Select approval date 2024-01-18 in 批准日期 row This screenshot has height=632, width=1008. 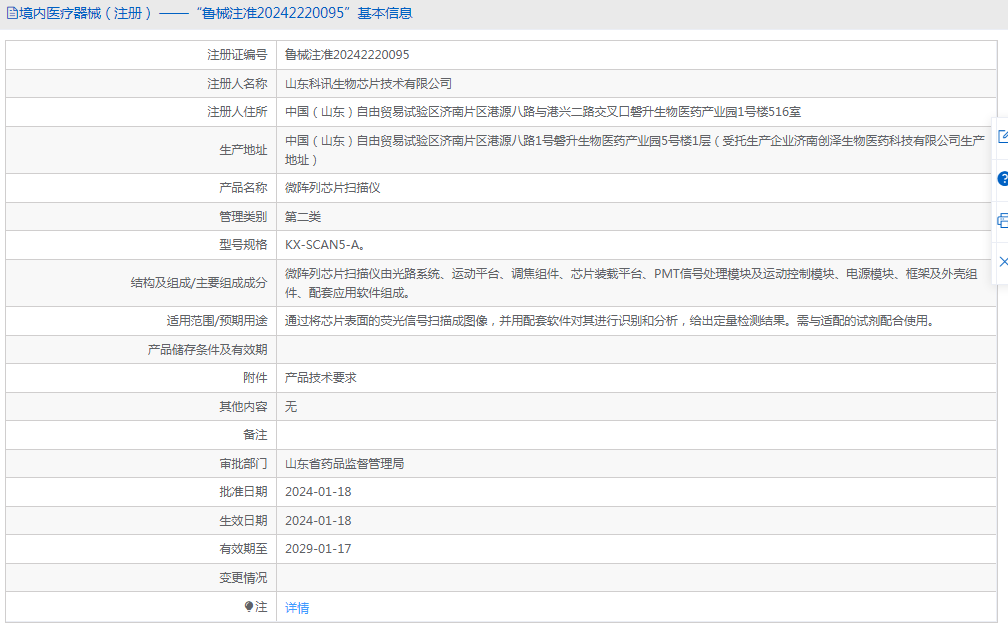[318, 492]
